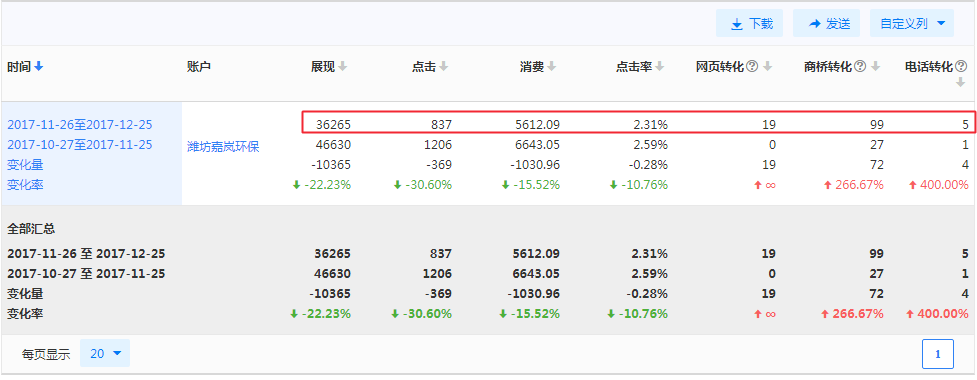Sort by 电话转化 column arrow icon
977x380 pixels.
960,82
